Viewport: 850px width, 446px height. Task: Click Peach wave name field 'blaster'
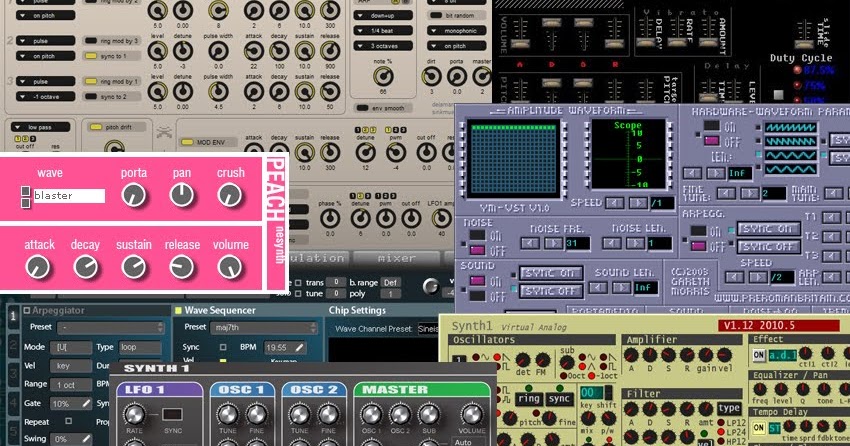[68, 196]
